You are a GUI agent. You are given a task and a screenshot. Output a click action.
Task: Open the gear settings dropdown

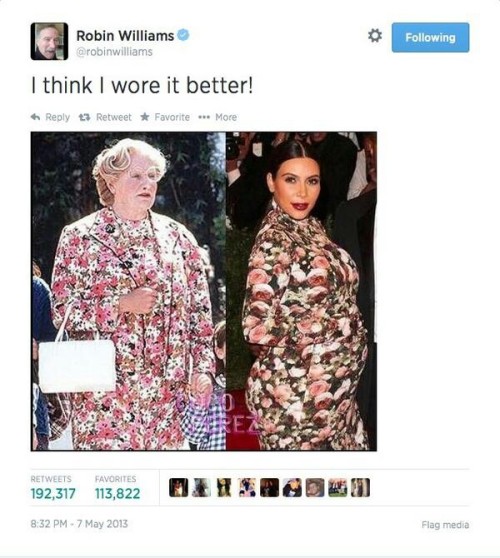coord(375,36)
